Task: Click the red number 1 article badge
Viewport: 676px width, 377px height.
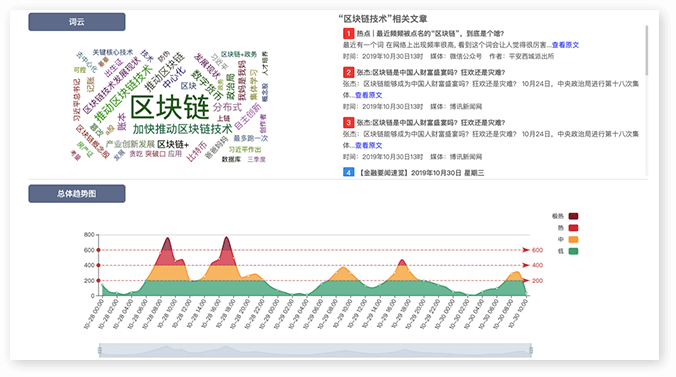Action: (x=348, y=33)
